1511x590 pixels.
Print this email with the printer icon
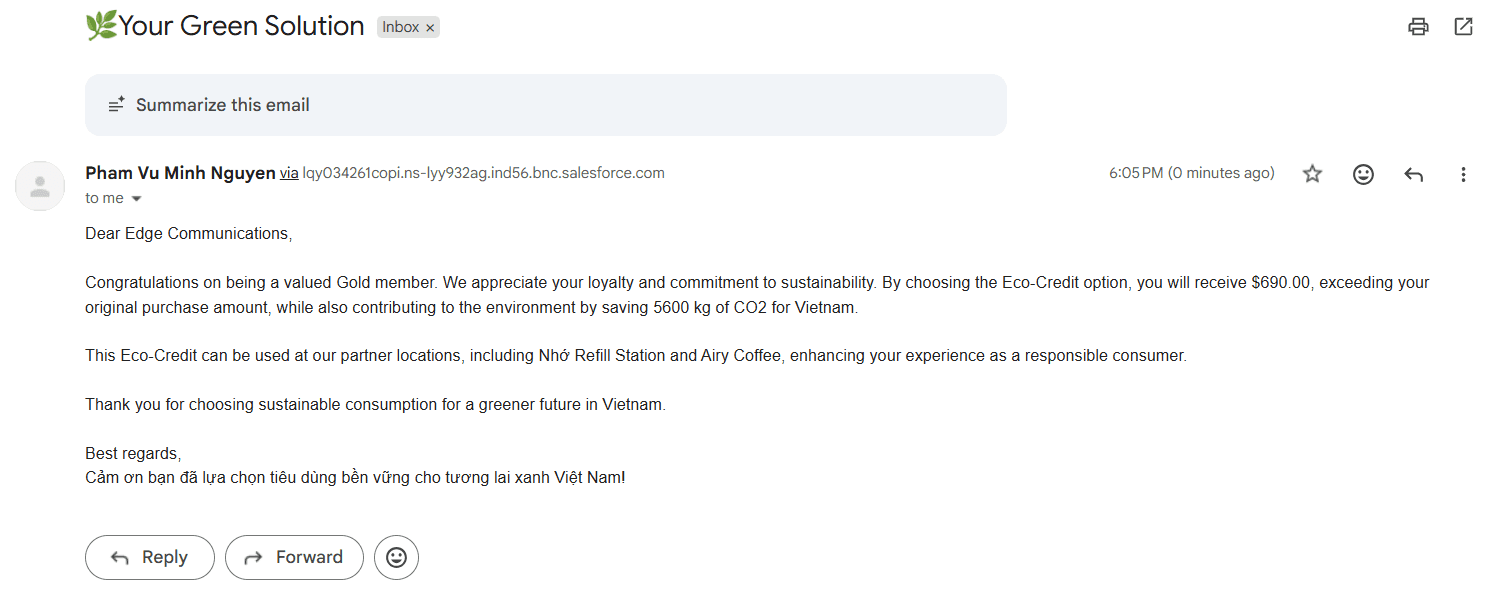tap(1418, 27)
